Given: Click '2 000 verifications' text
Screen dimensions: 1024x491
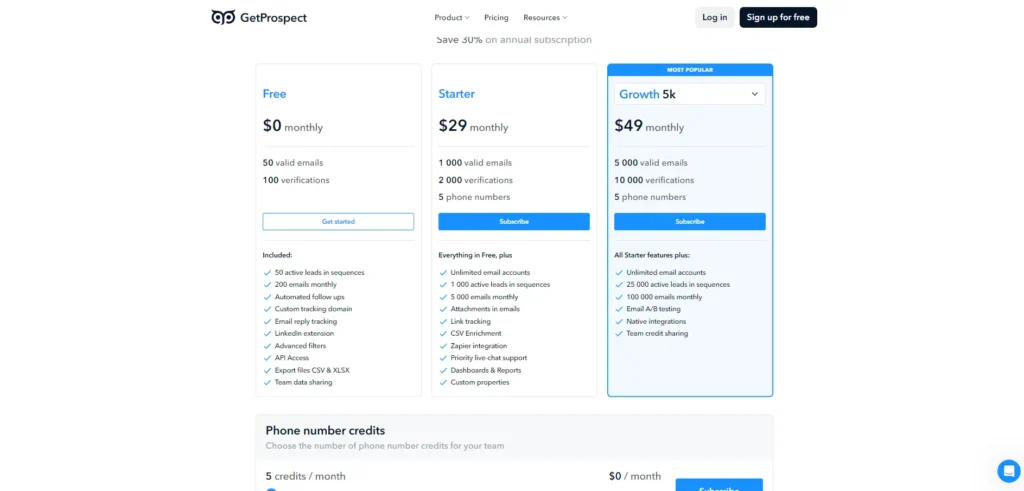Looking at the screenshot, I should click(475, 180).
